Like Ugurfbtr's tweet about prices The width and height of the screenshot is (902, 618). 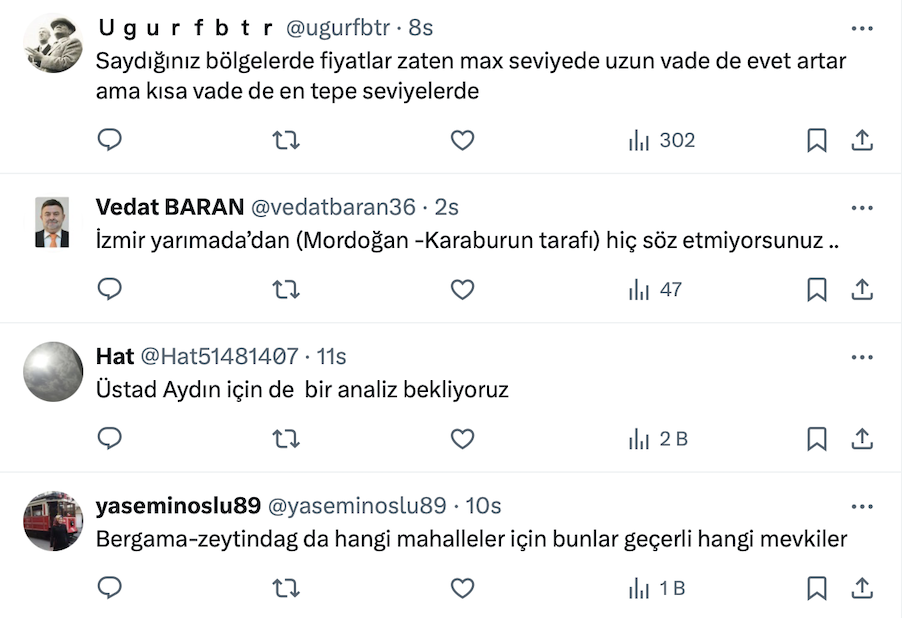tap(462, 141)
